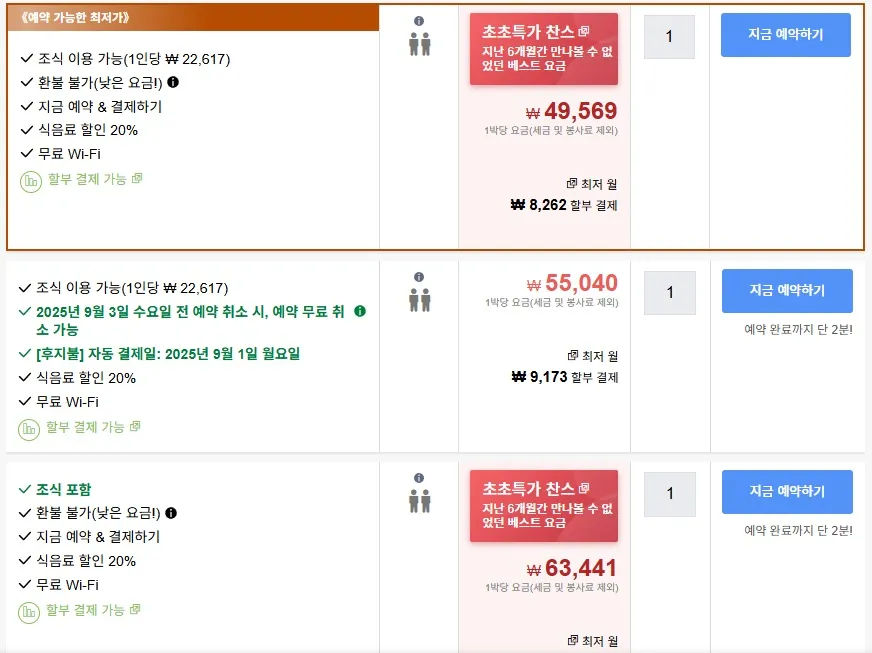
Task: Open 최저 월 link above ₩9,173 installment
Action: point(592,356)
